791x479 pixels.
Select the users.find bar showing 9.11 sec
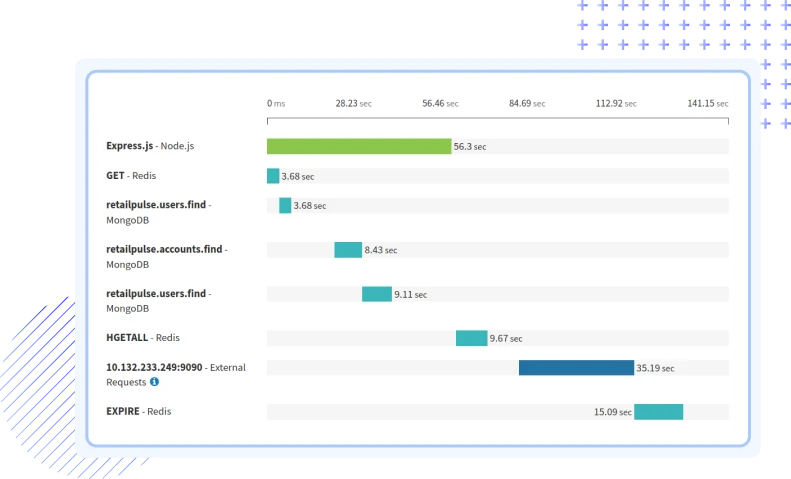[x=377, y=294]
